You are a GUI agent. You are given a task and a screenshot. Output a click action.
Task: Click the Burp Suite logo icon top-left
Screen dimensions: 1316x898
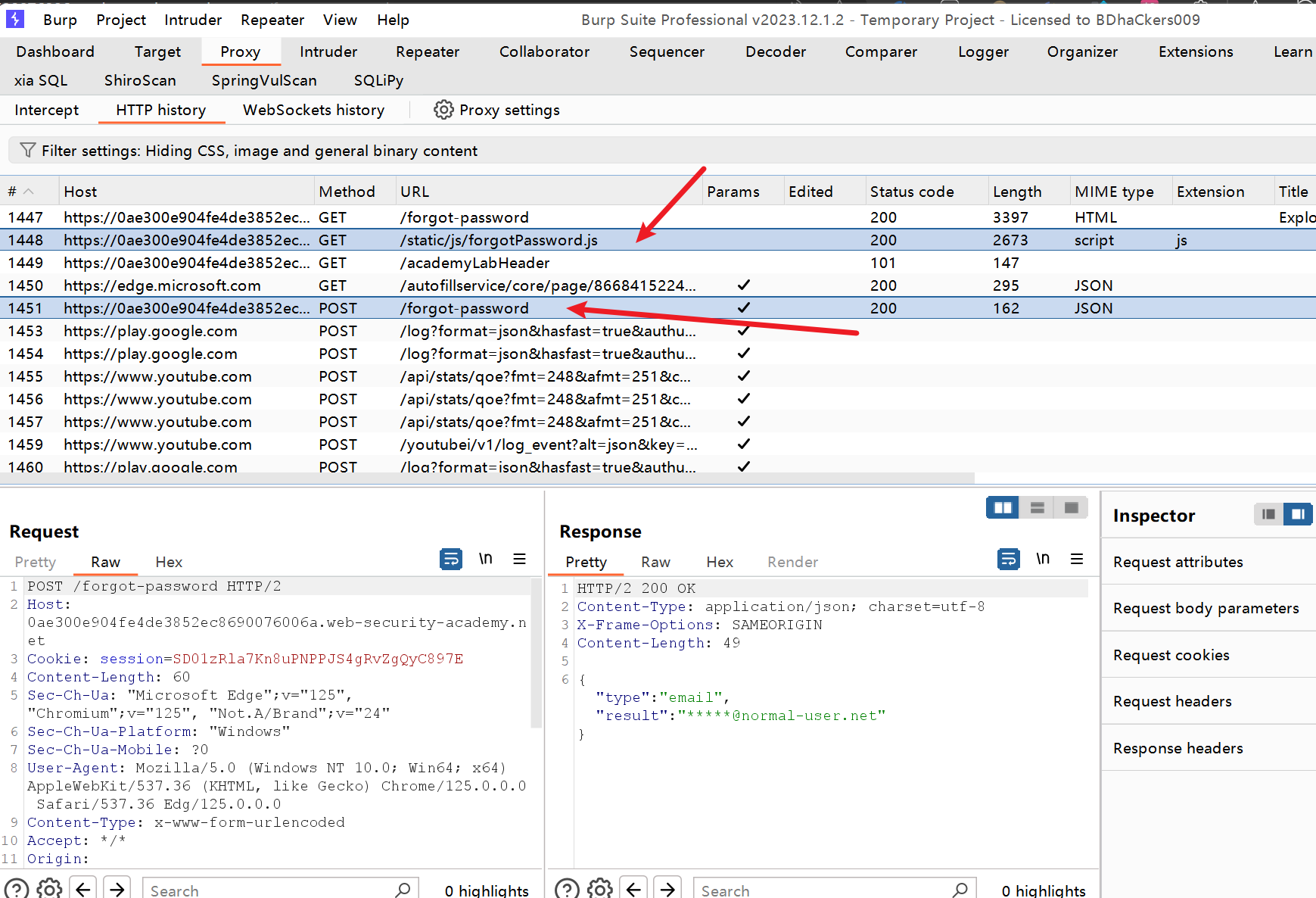pyautogui.click(x=15, y=19)
